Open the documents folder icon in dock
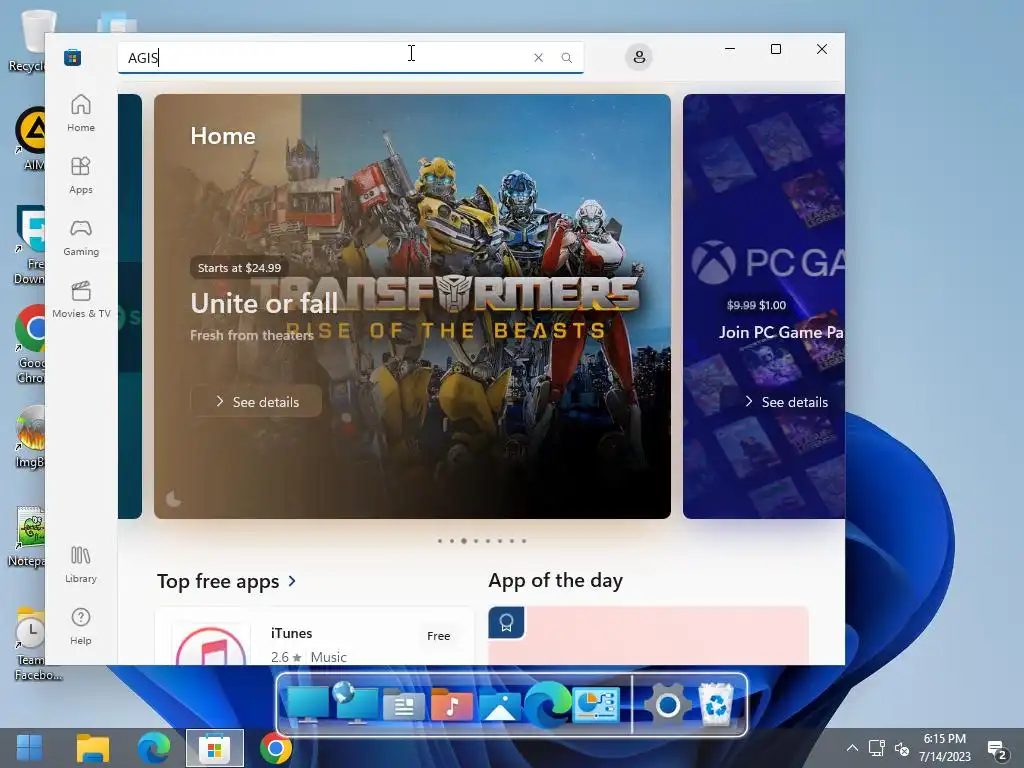 pyautogui.click(x=403, y=707)
